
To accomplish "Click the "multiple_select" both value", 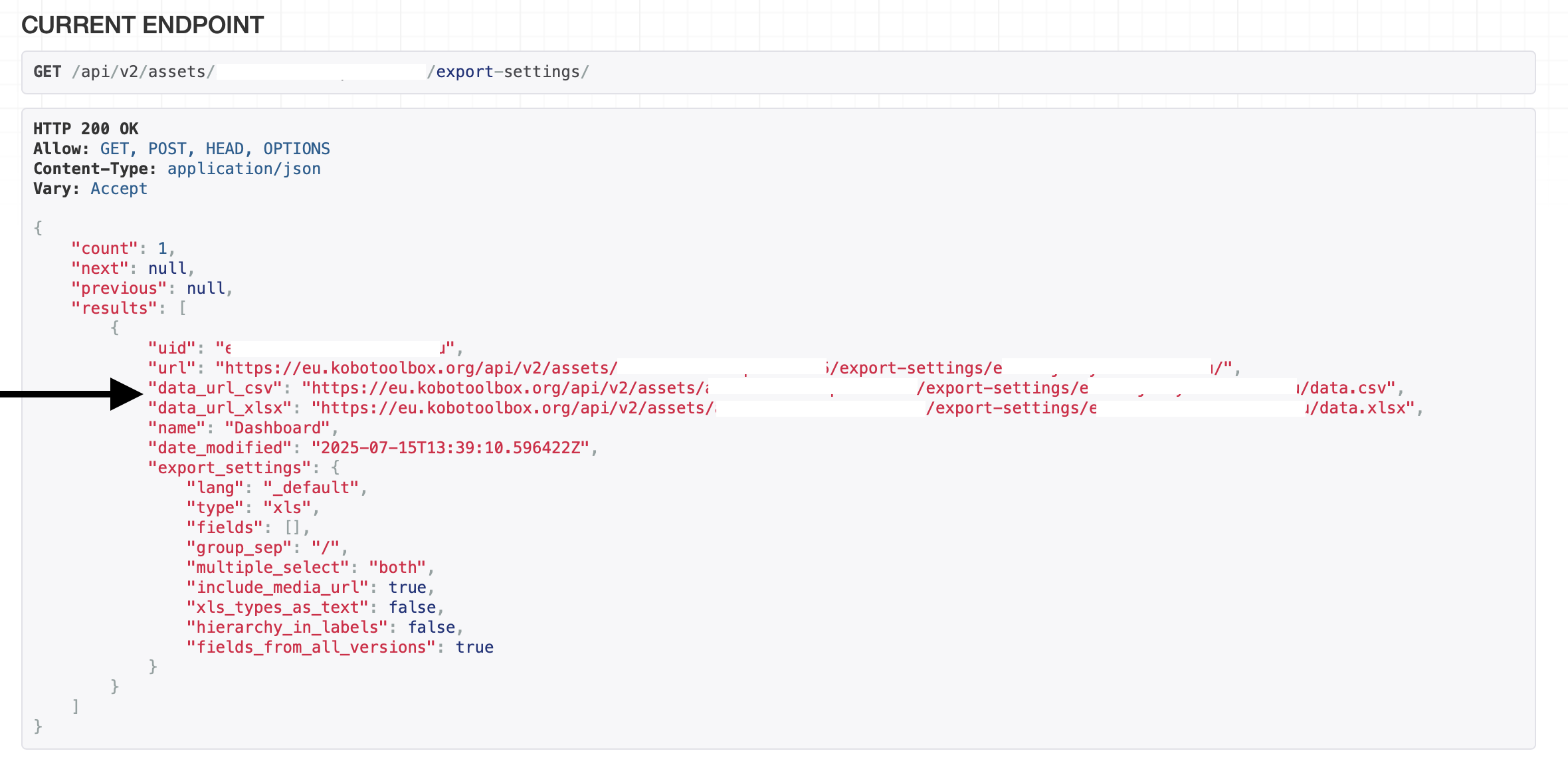I will pos(397,568).
